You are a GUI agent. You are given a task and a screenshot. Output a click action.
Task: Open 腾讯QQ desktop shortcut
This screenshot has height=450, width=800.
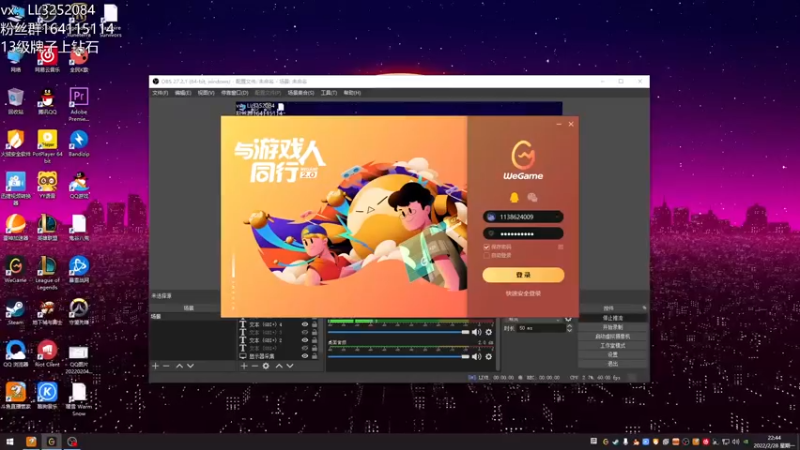(x=47, y=101)
